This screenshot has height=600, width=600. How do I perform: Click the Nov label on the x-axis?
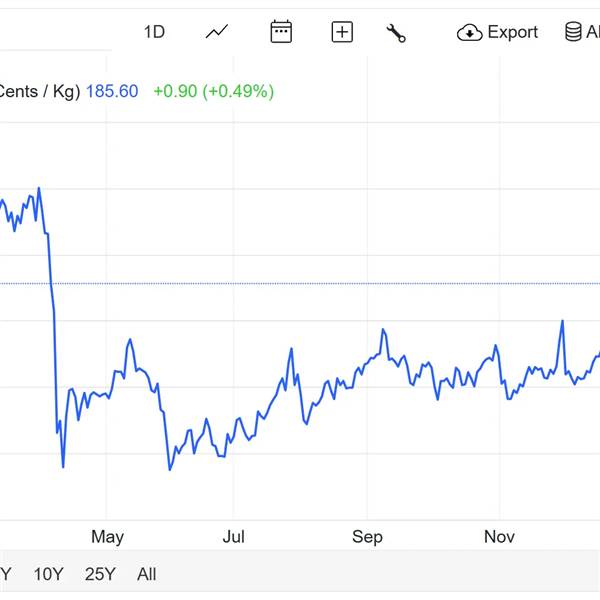click(499, 537)
